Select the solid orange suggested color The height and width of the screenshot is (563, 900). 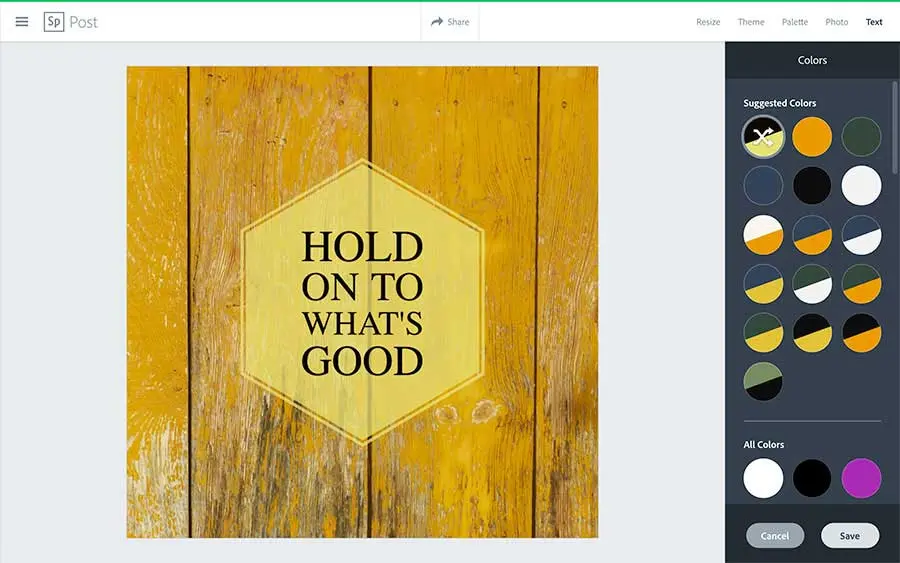pos(812,137)
